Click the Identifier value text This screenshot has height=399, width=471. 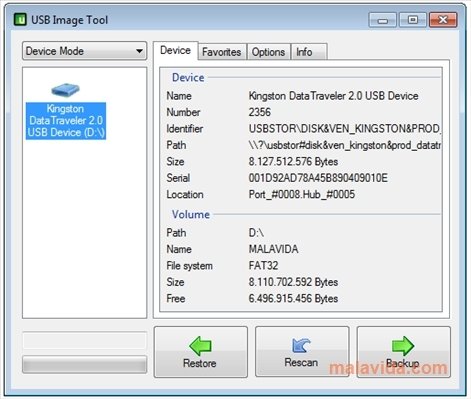coord(345,129)
